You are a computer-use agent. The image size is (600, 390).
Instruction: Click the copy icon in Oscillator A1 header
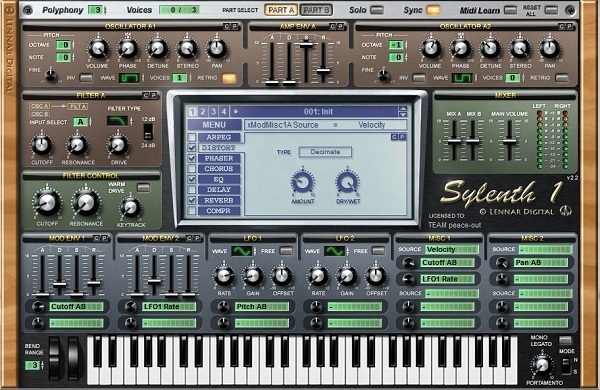pyautogui.click(x=227, y=26)
